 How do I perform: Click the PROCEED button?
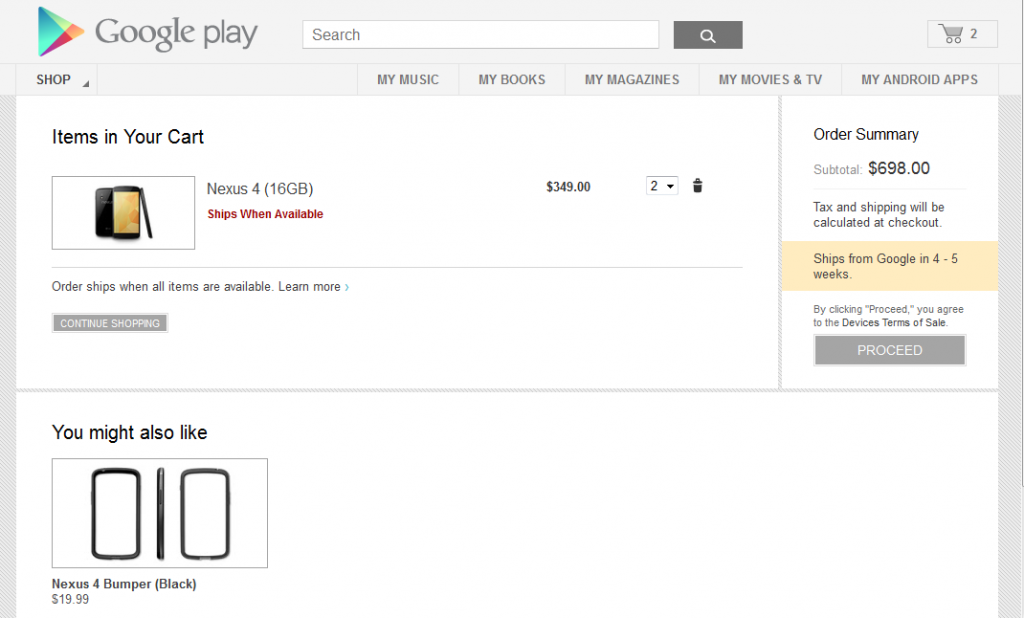tap(889, 350)
